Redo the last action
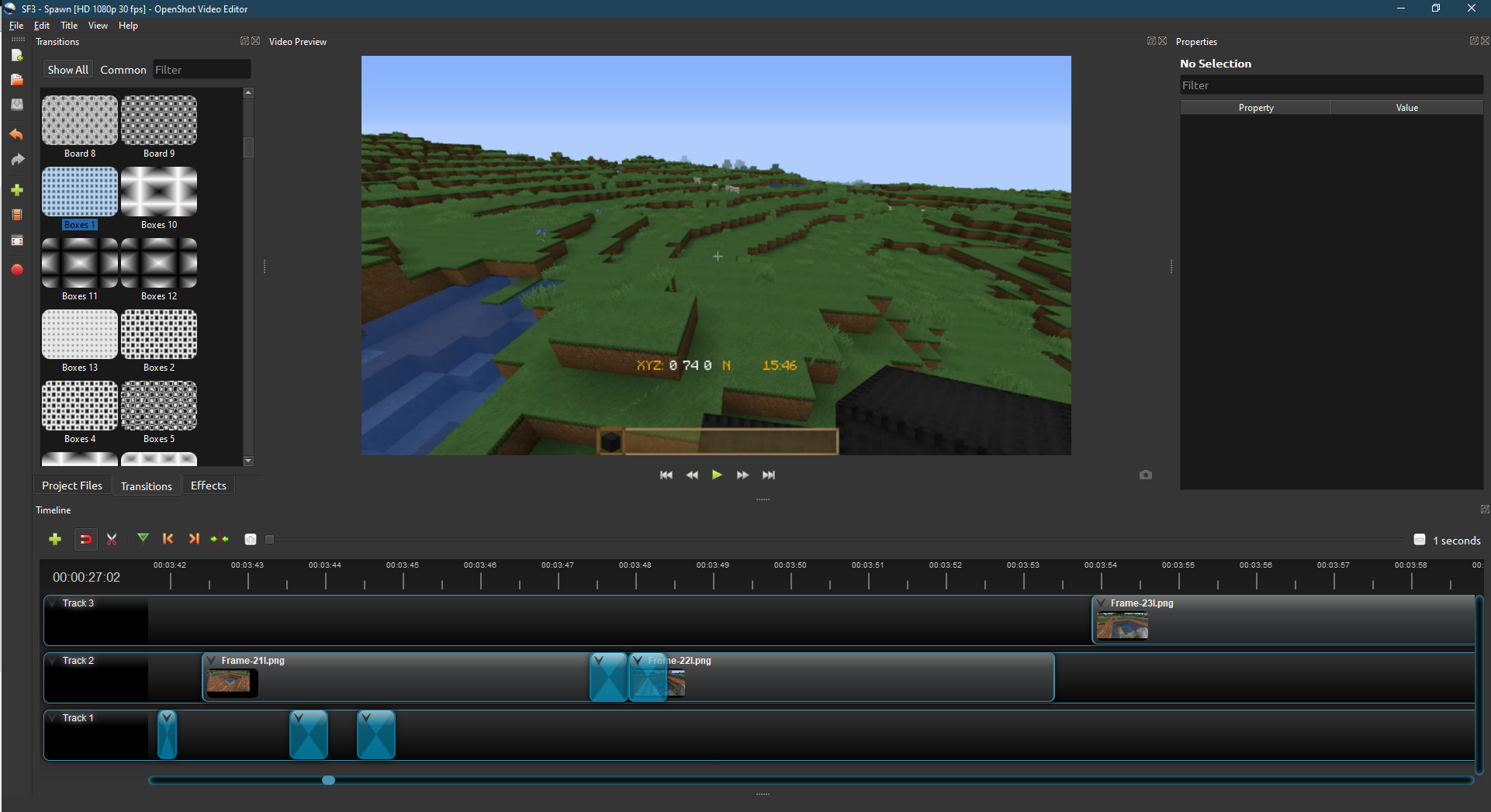Viewport: 1491px width, 812px height. [x=17, y=159]
